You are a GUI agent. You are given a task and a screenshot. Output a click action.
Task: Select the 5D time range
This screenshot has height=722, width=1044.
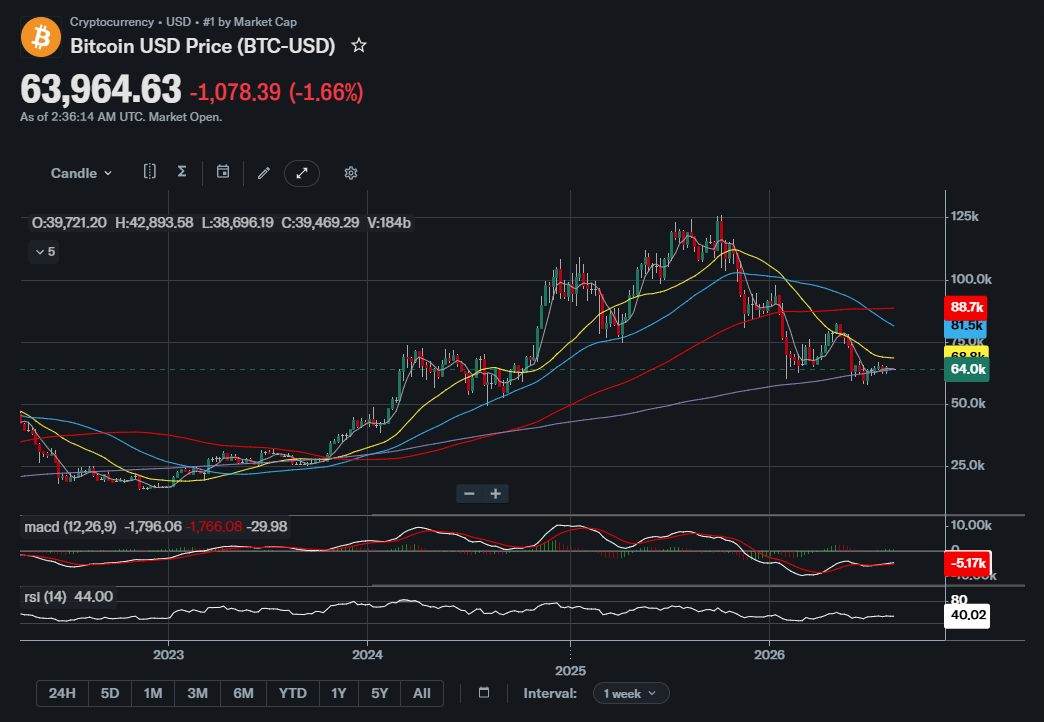tap(110, 693)
